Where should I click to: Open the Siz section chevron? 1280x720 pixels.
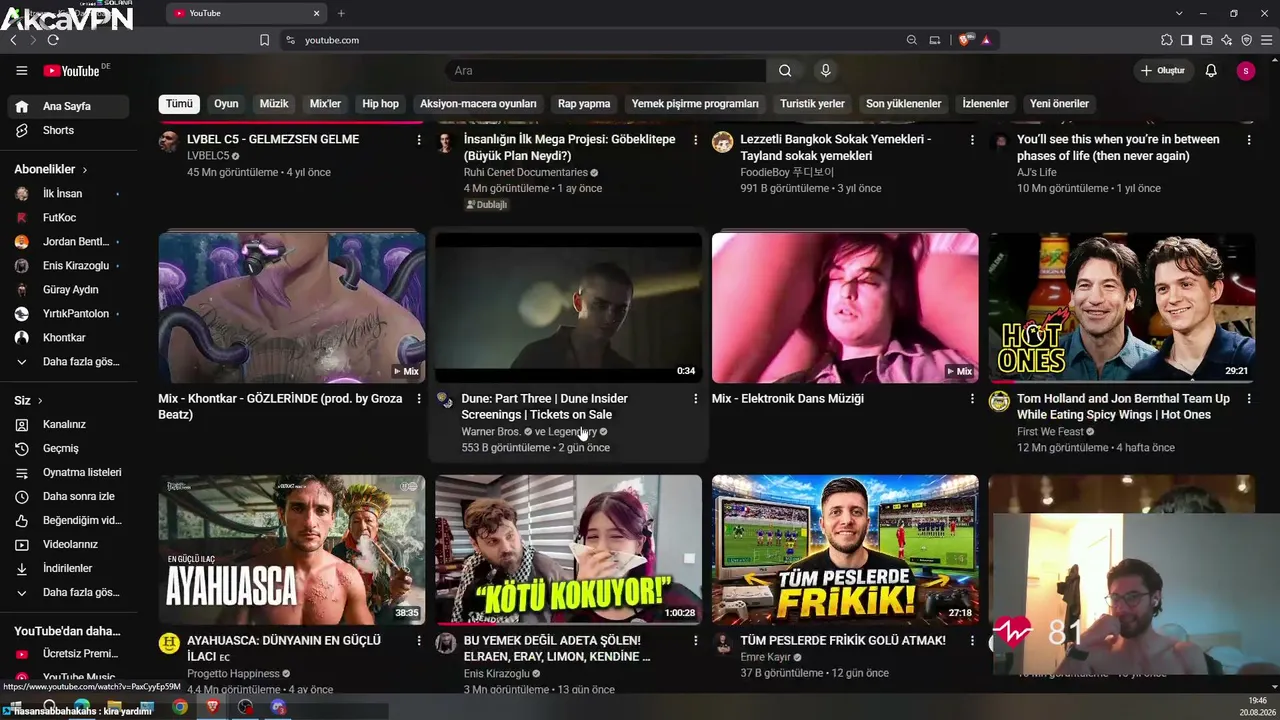[x=40, y=401]
